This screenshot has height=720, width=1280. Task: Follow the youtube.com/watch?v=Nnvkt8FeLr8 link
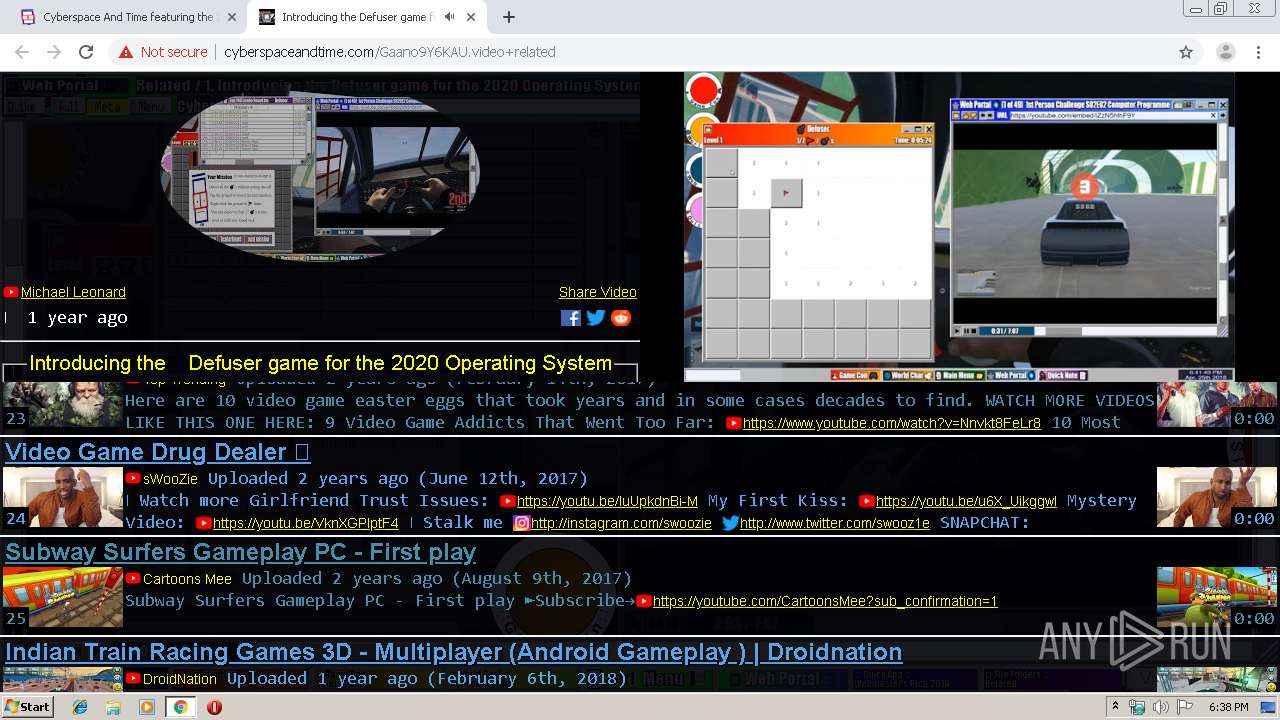coord(892,423)
